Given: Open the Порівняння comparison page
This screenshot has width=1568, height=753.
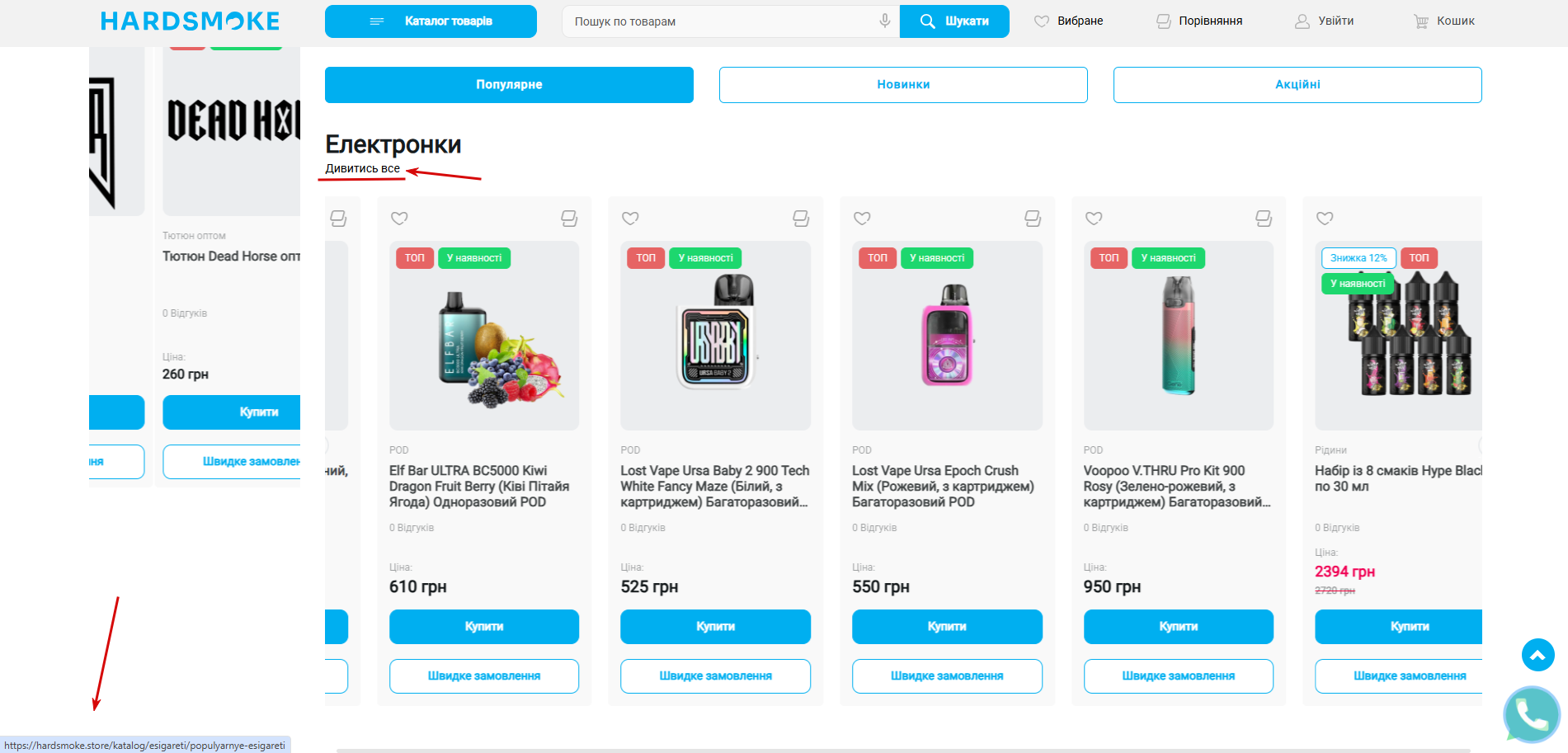Looking at the screenshot, I should (1199, 21).
